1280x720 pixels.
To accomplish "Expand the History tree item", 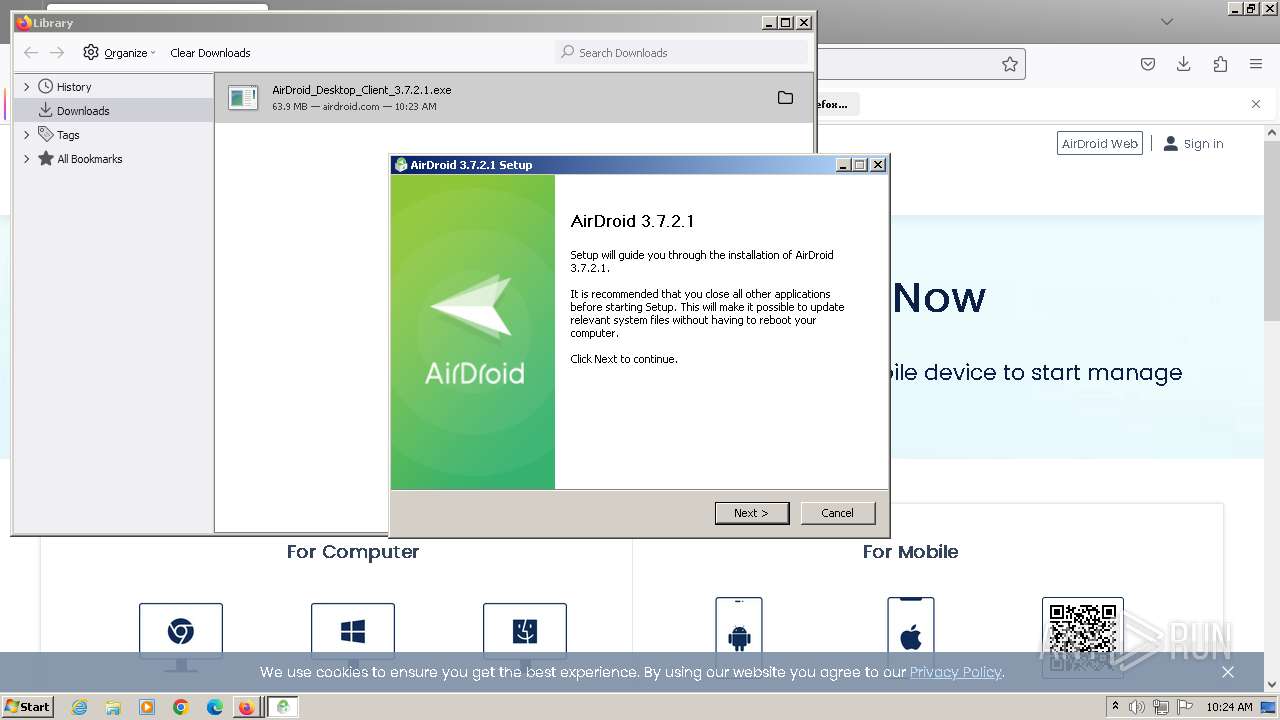I will [x=27, y=87].
